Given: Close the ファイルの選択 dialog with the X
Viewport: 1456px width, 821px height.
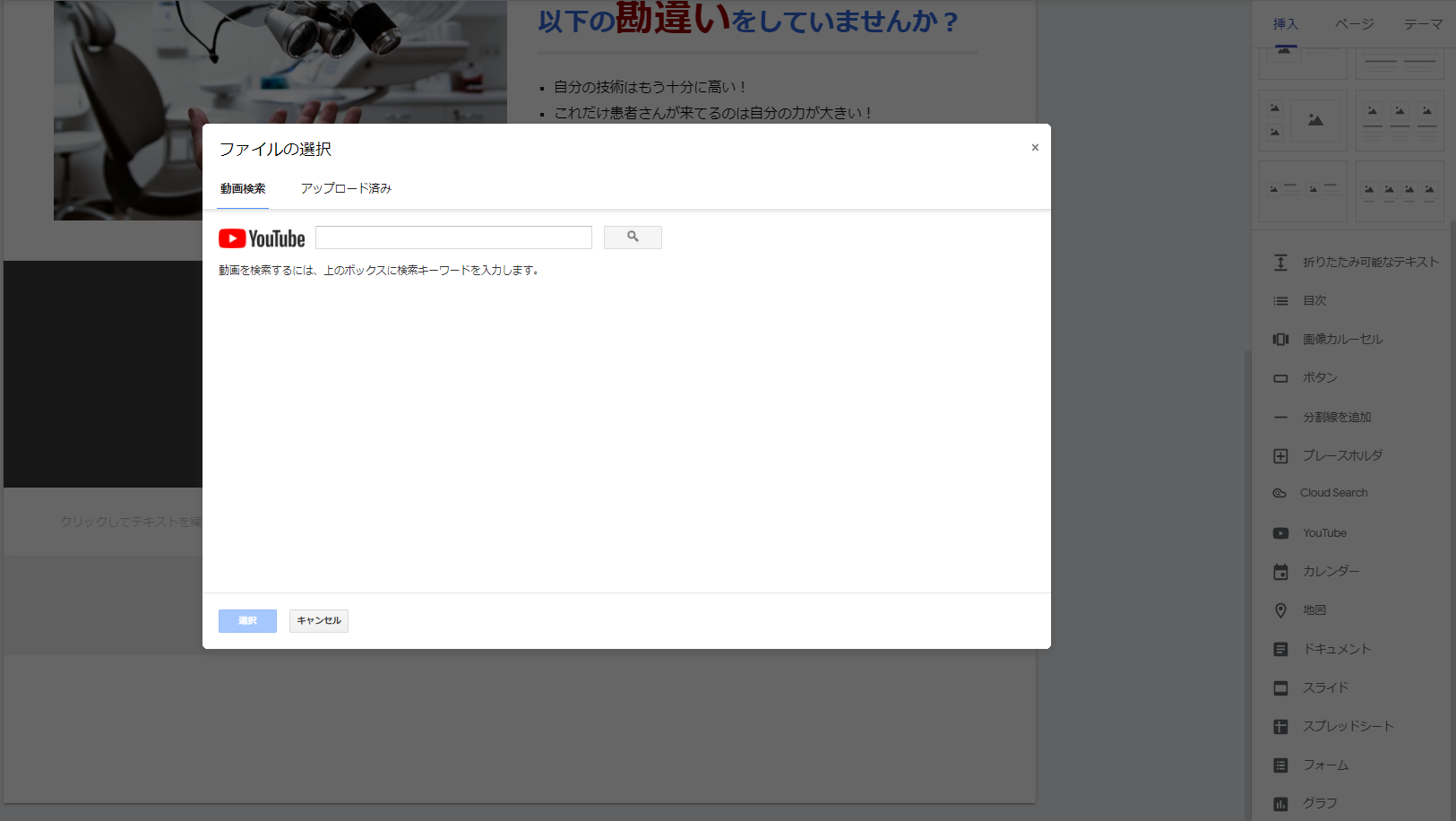Looking at the screenshot, I should click(x=1035, y=148).
